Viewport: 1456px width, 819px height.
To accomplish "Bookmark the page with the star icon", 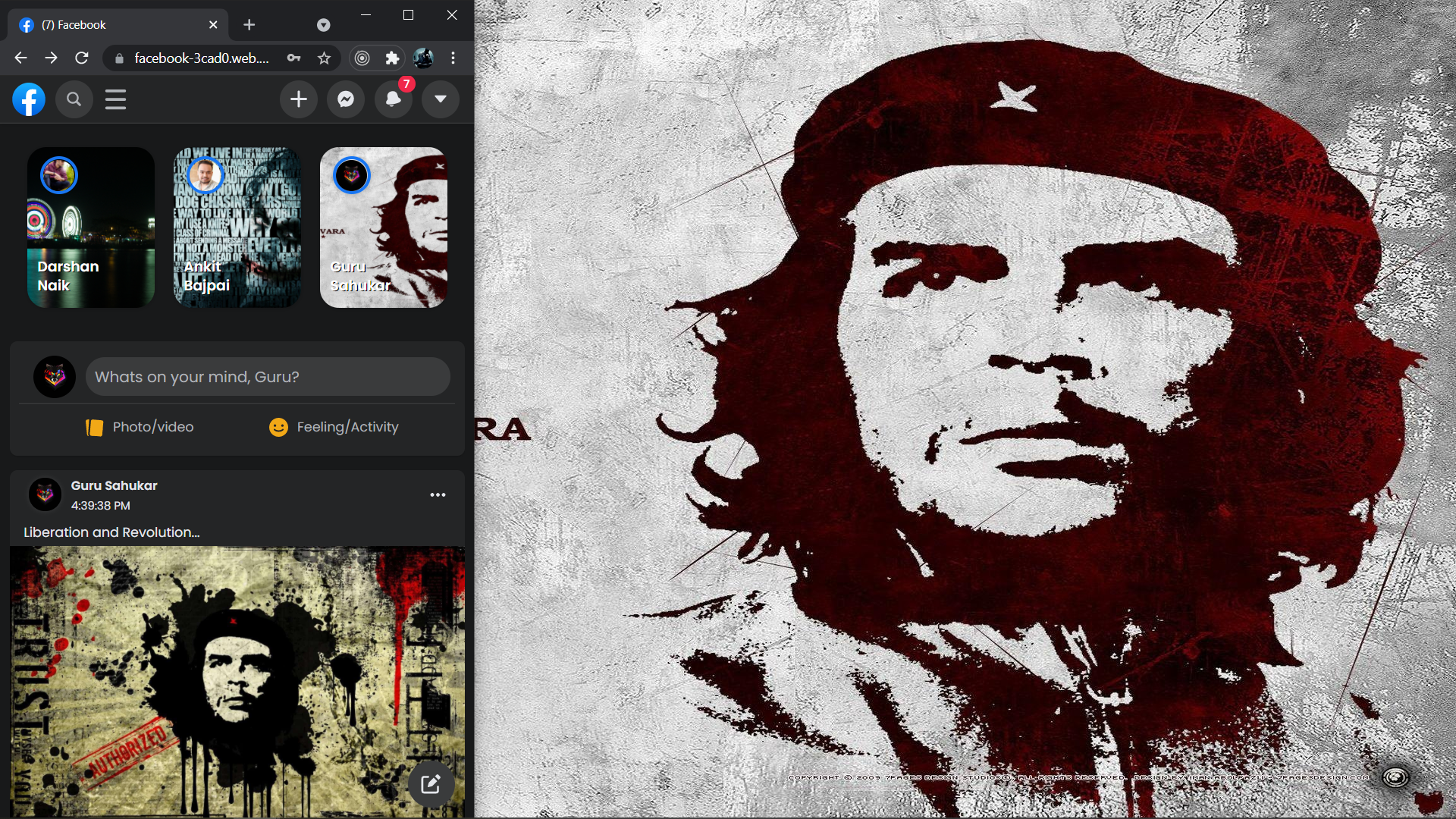I will coord(324,58).
